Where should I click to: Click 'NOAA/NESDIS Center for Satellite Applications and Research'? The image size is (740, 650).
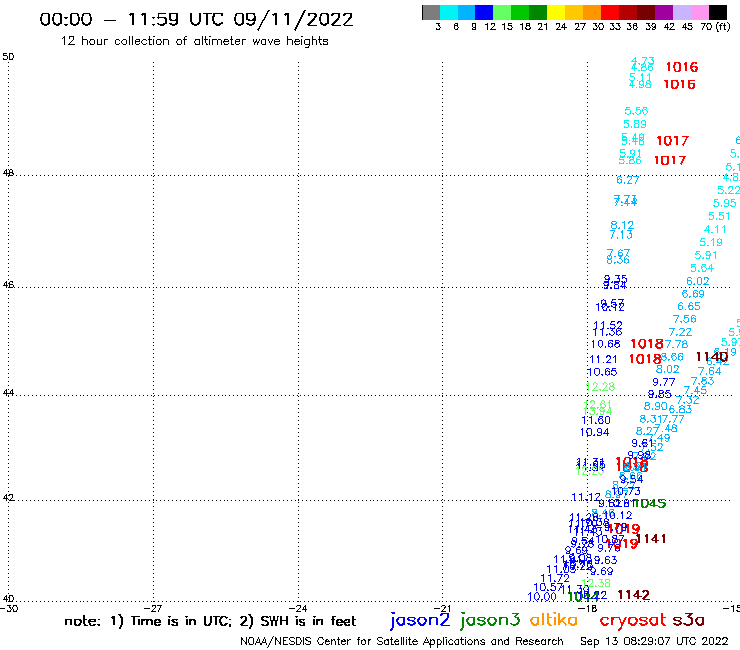[402, 642]
